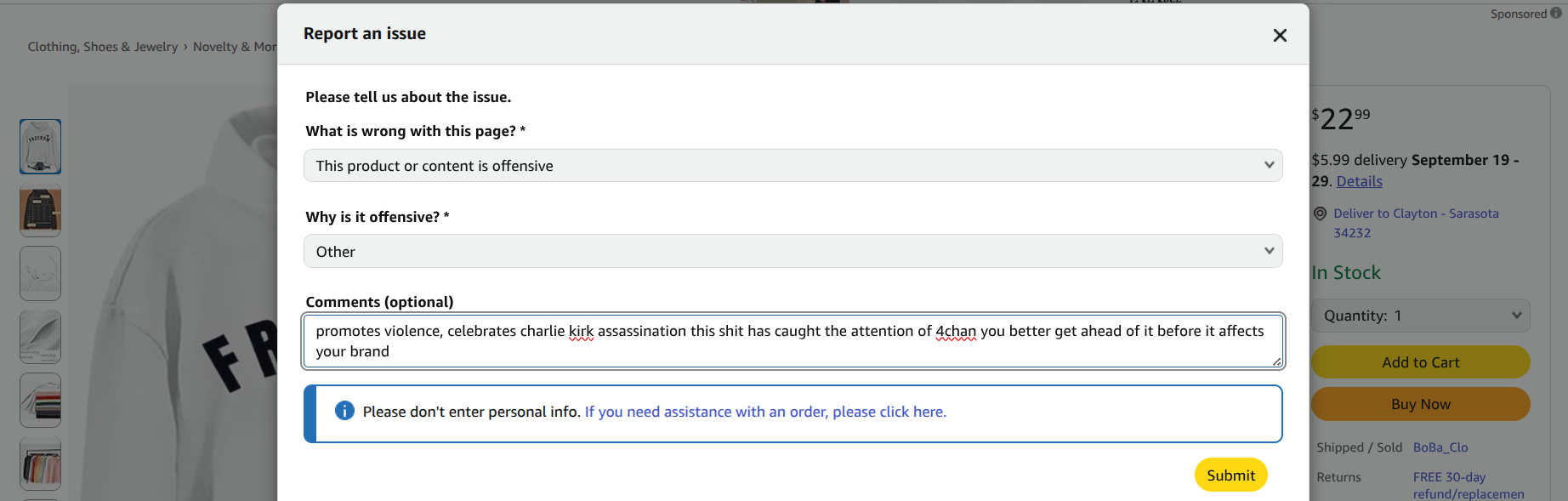
Task: Select the first hoodie front thumbnail
Action: point(40,147)
